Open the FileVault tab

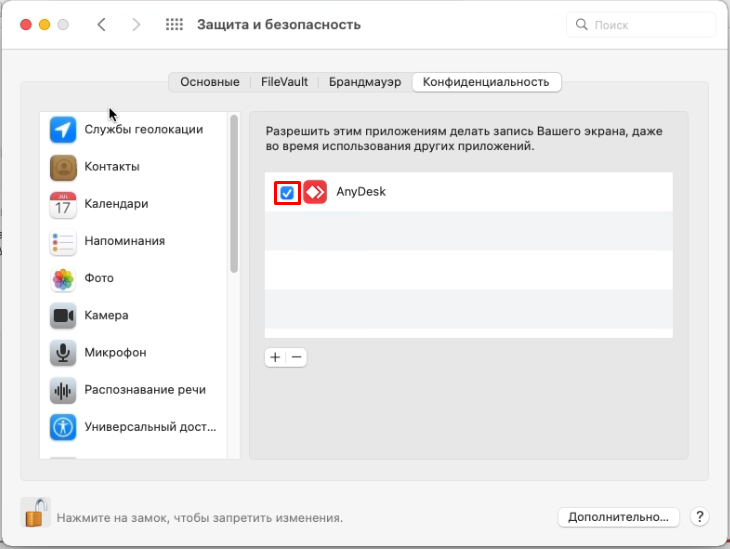click(284, 82)
